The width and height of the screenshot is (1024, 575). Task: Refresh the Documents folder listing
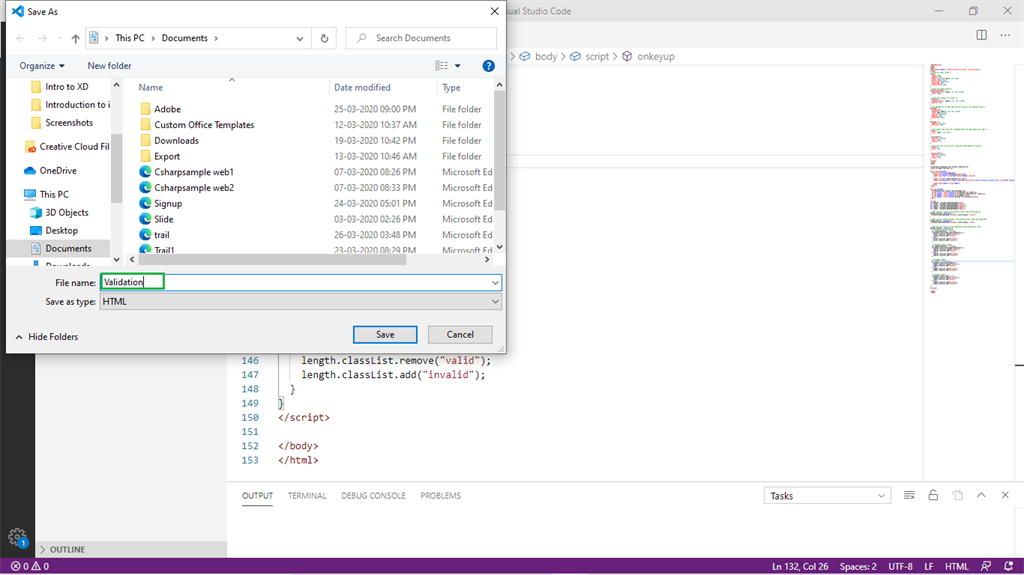[x=324, y=39]
